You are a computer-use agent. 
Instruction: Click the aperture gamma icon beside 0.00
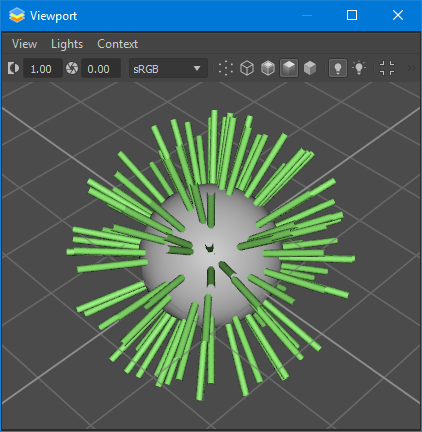(72, 68)
